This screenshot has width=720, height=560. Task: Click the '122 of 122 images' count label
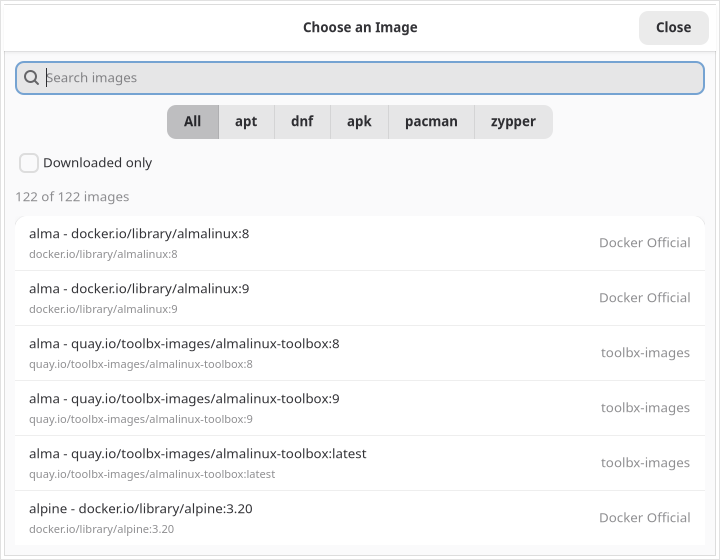coord(72,197)
